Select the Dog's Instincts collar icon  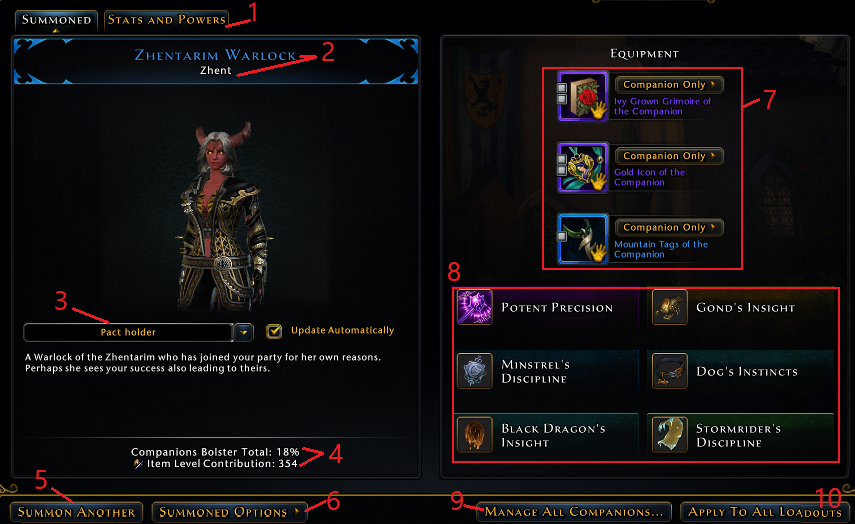(670, 371)
